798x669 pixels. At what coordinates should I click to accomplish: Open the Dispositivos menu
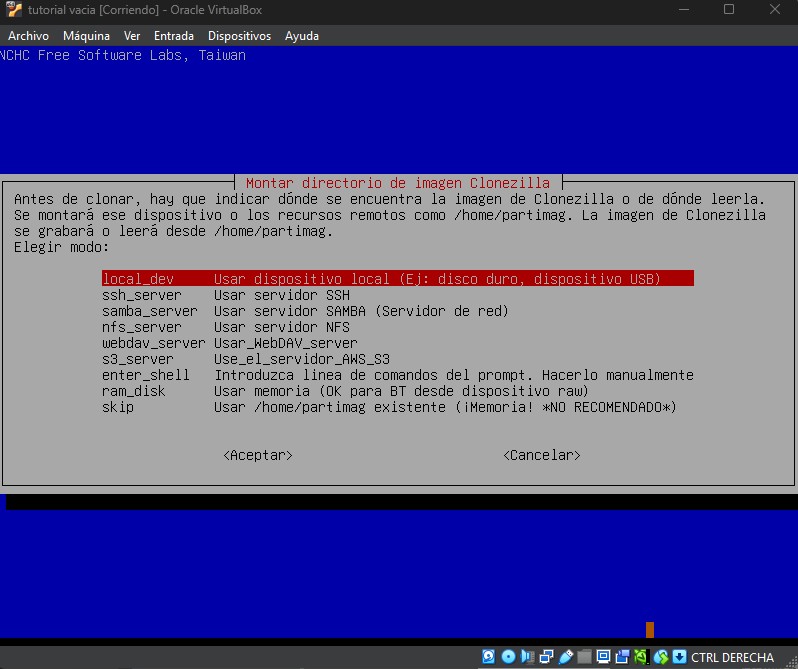[239, 36]
